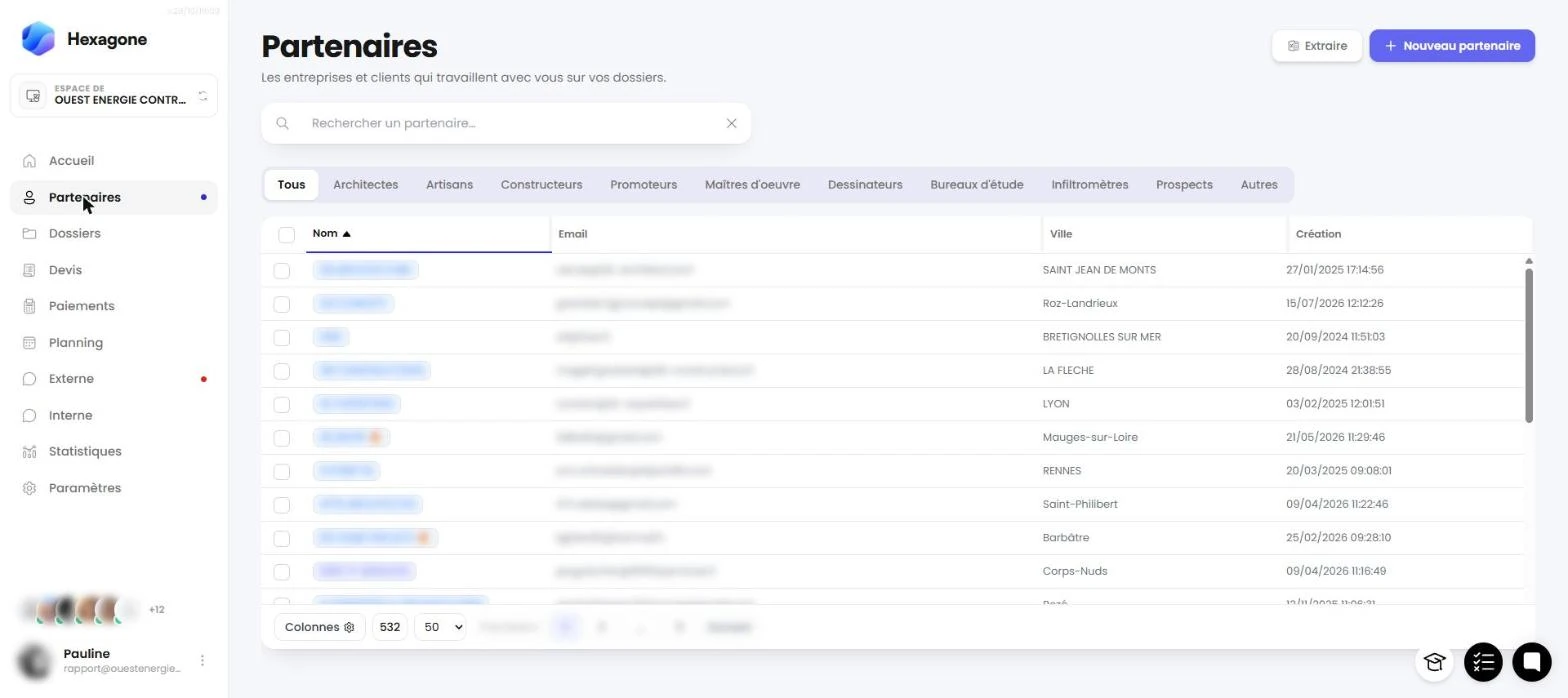The width and height of the screenshot is (1568, 698).
Task: Select the Constructeurs tab
Action: (541, 185)
